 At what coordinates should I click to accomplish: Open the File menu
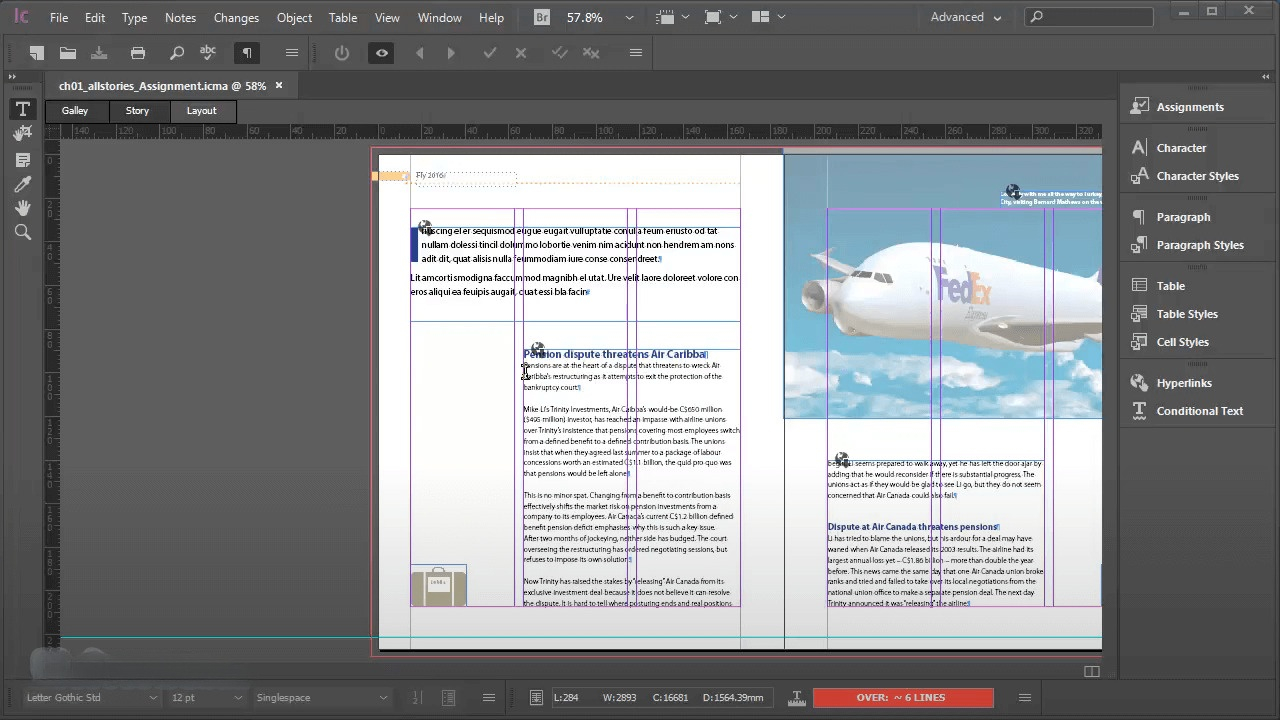point(59,18)
